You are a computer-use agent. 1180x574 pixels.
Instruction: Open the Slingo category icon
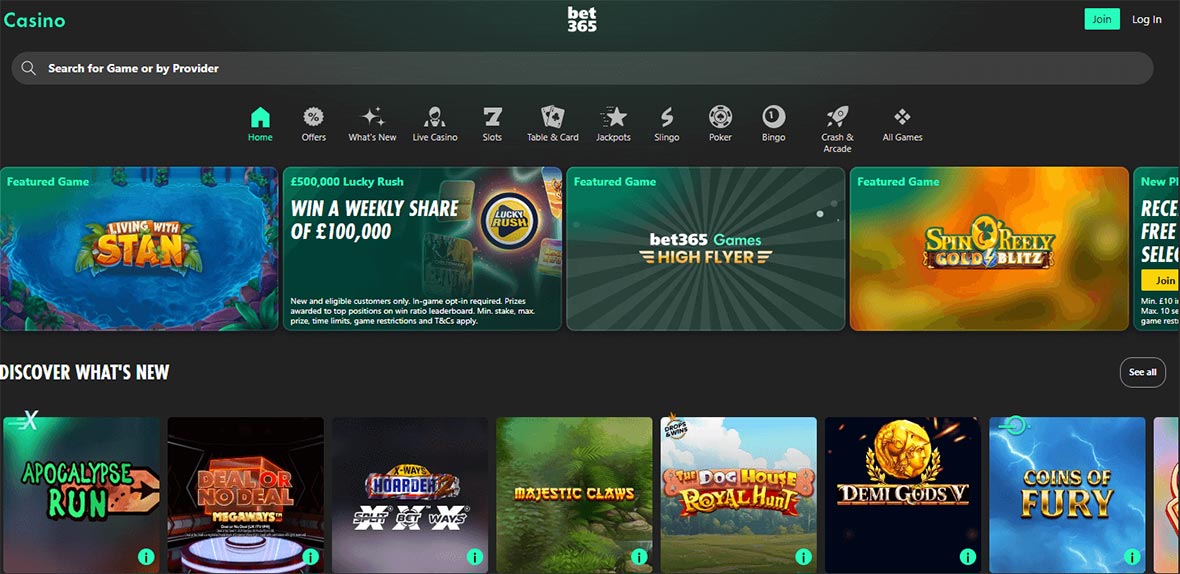(667, 117)
